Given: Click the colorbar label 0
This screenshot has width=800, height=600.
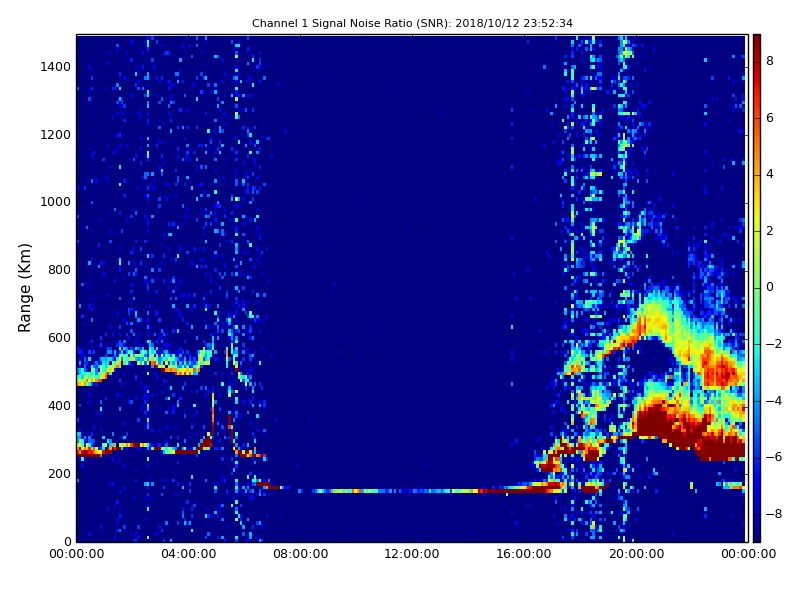Looking at the screenshot, I should 770,287.
